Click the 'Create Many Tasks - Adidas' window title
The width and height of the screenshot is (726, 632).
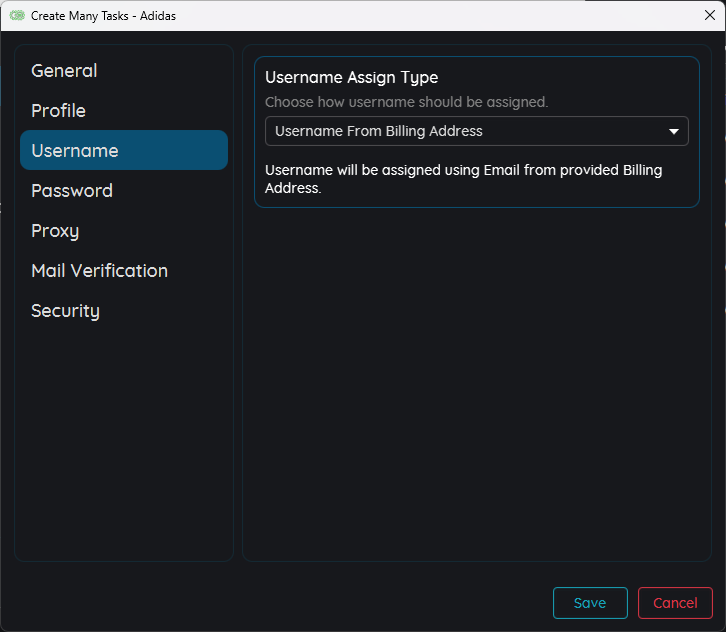click(103, 16)
